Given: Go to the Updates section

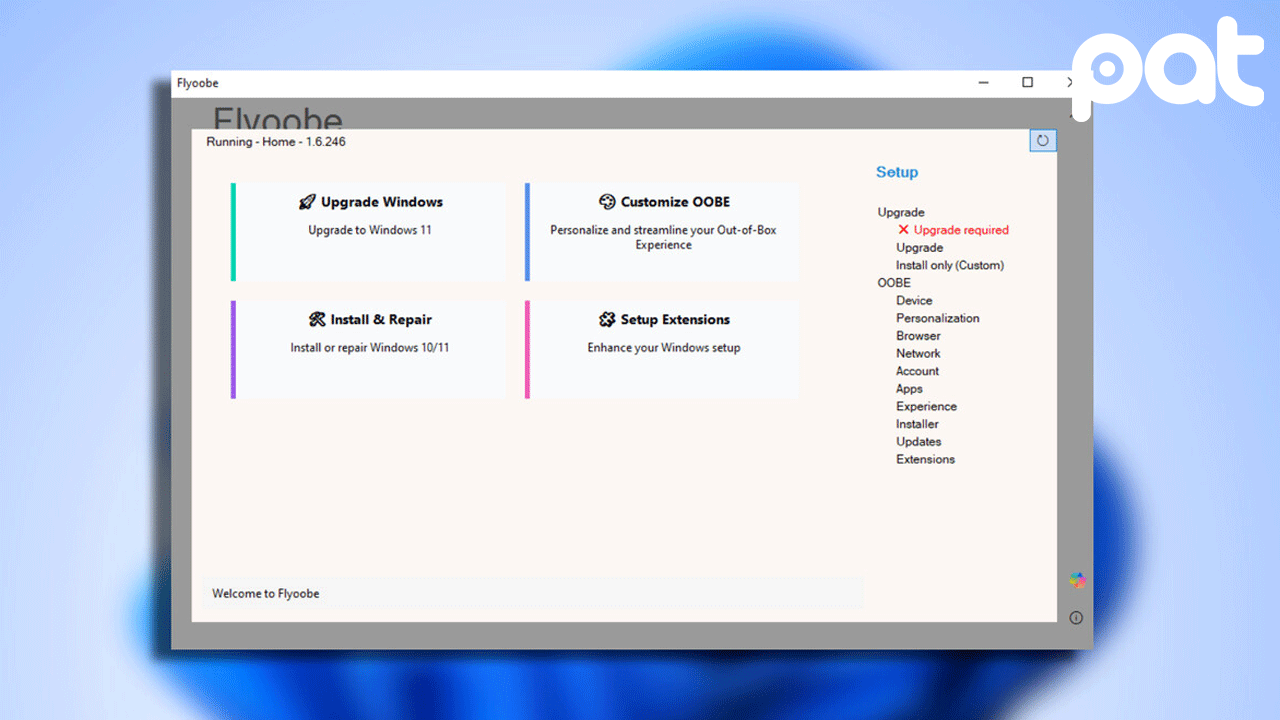Looking at the screenshot, I should pos(918,442).
